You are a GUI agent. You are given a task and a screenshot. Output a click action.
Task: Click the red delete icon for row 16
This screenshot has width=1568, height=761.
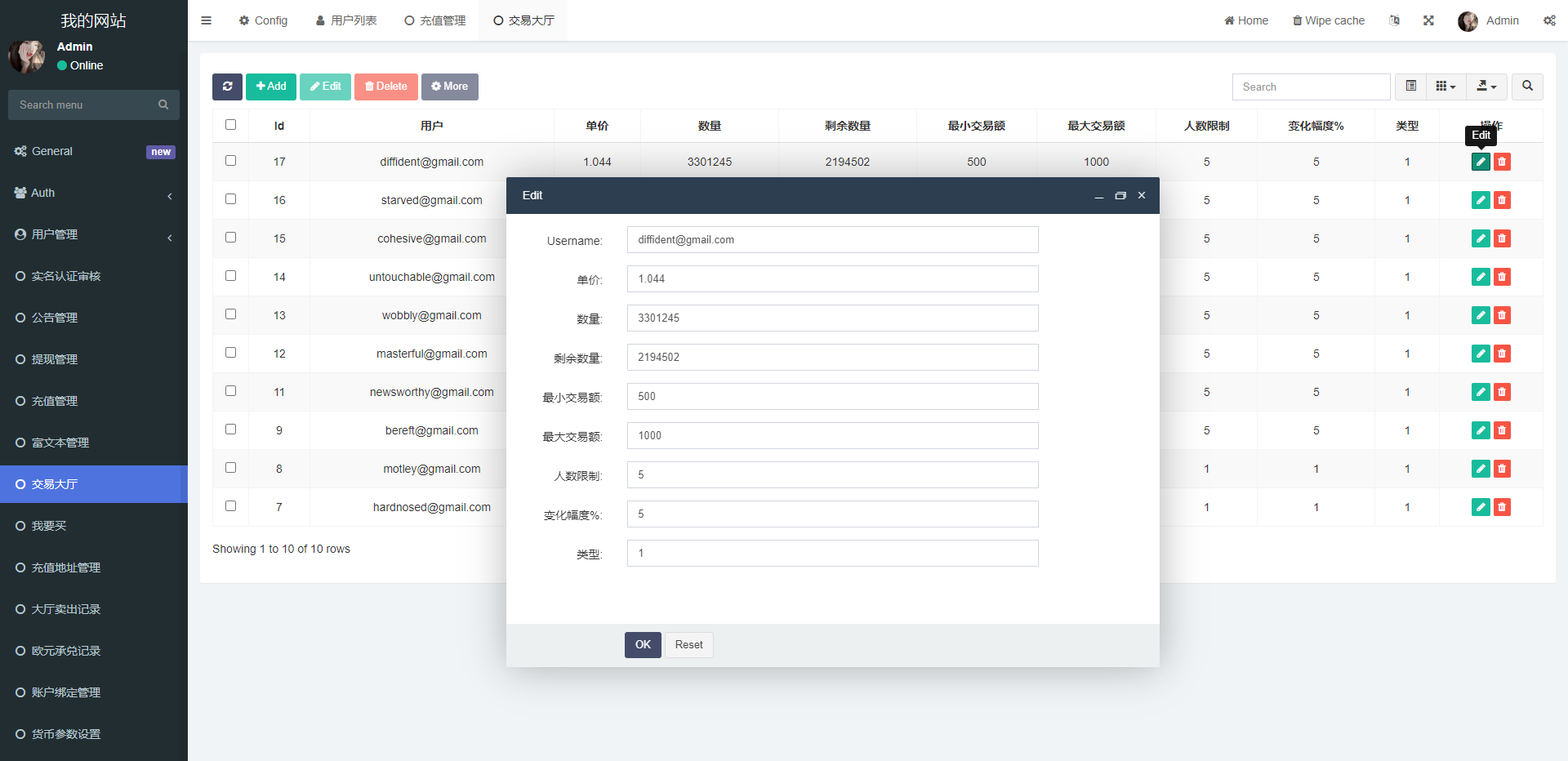(1502, 200)
